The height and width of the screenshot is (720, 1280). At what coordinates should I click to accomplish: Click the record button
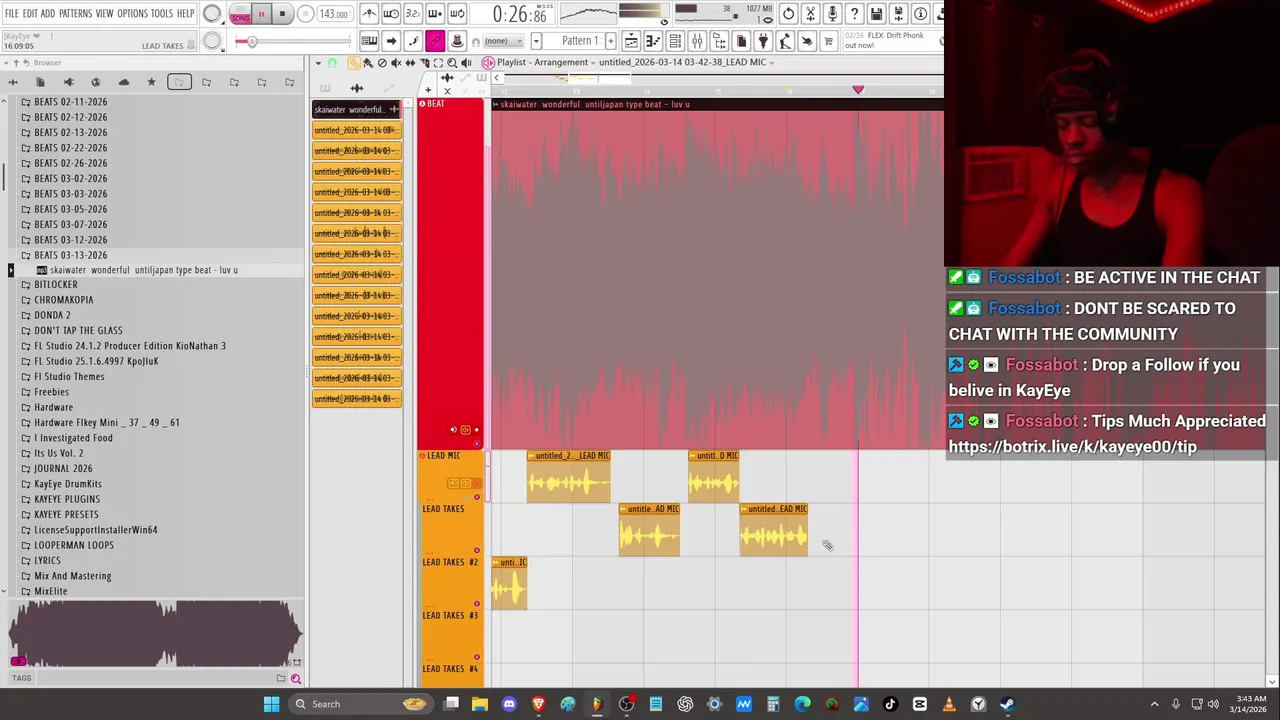tap(306, 14)
